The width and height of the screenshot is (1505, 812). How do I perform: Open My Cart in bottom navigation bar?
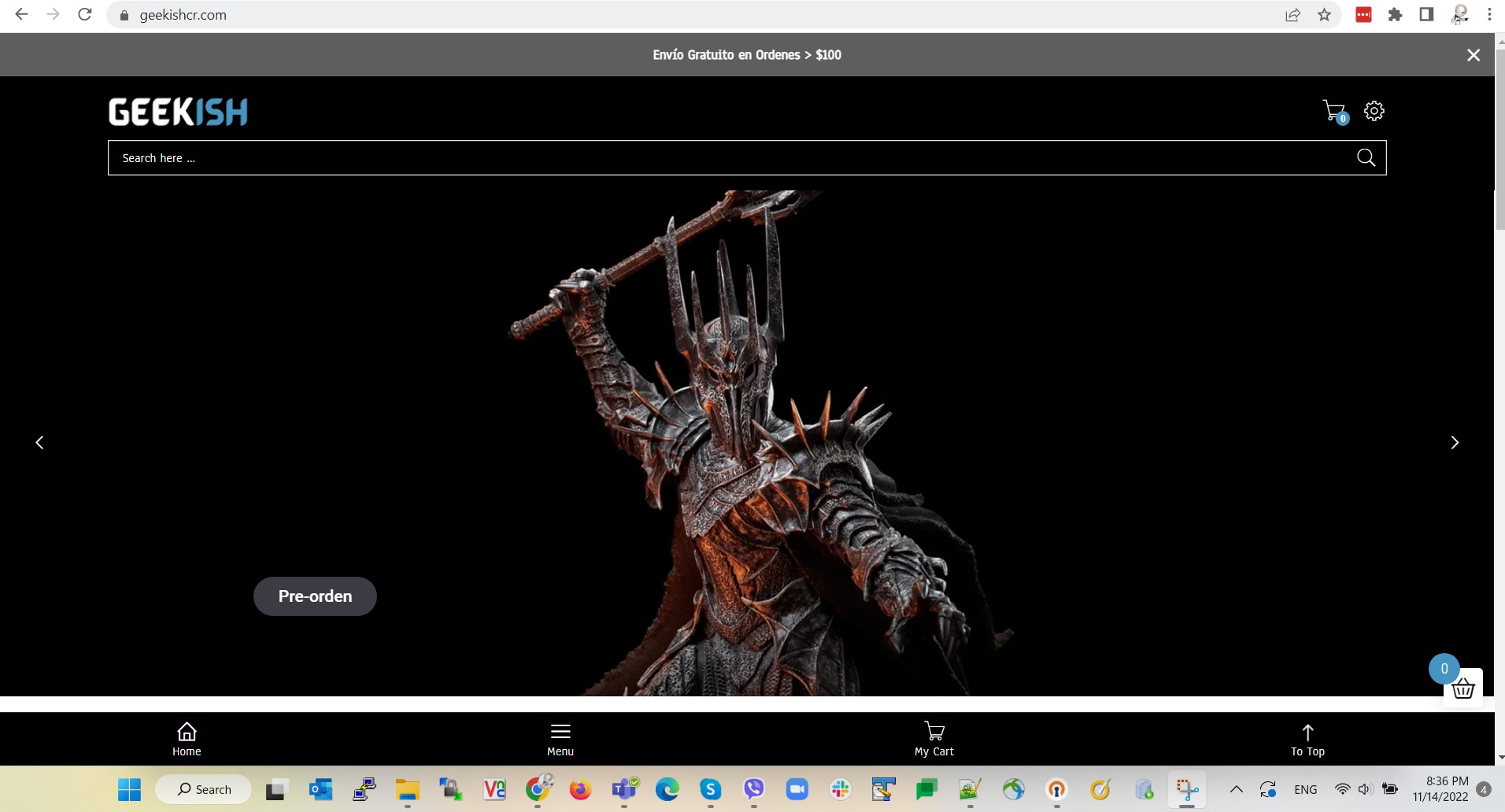click(934, 740)
